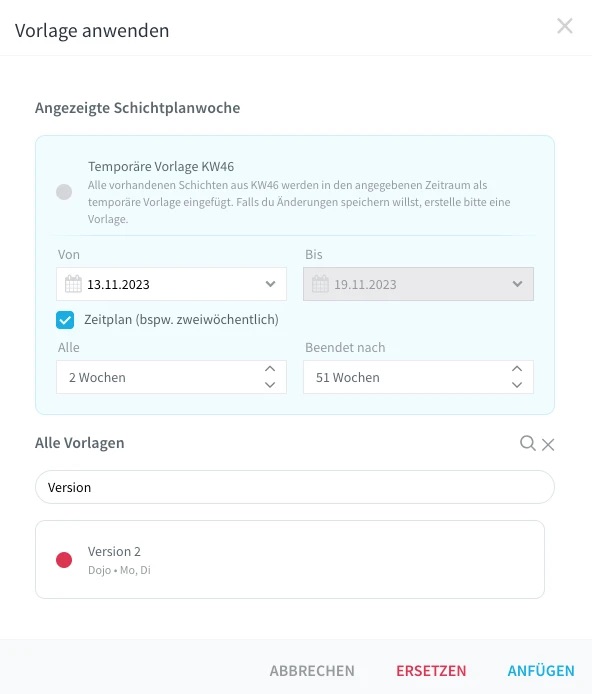Screen dimensions: 592x694
Task: Select the red Version 2 template radio
Action: pyautogui.click(x=64, y=560)
